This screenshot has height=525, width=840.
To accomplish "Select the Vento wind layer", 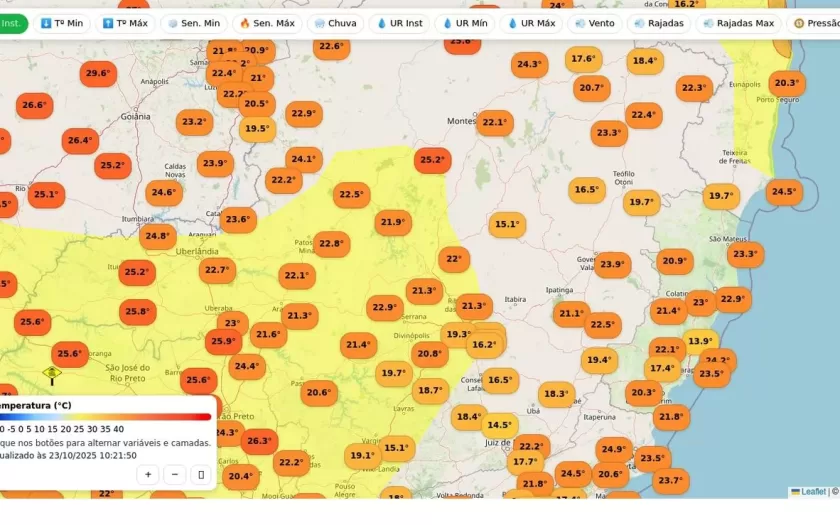I will [x=596, y=23].
